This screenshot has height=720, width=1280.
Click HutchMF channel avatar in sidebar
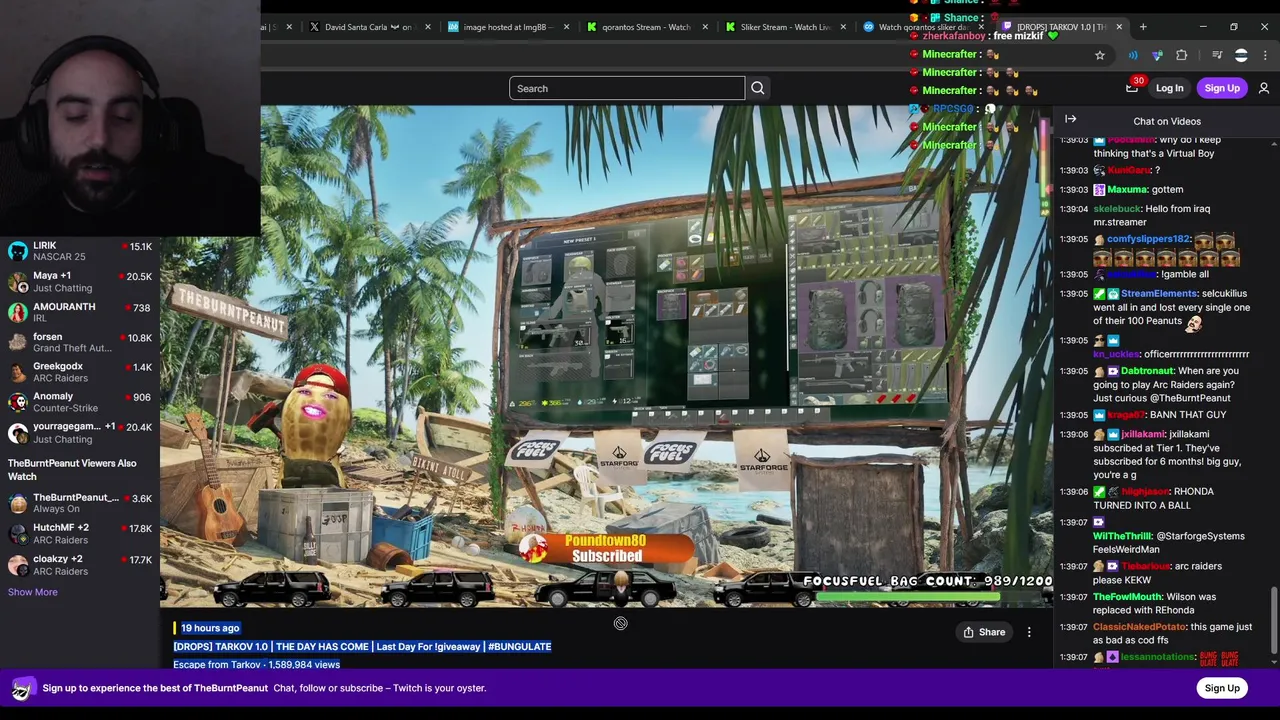(17, 533)
